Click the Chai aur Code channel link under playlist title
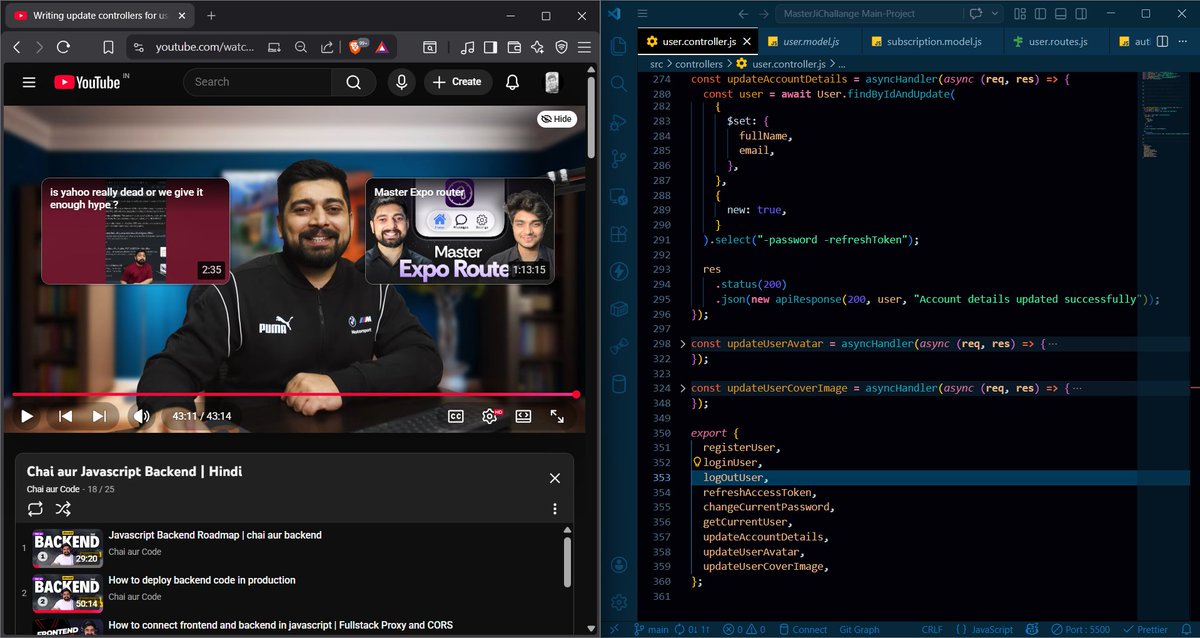 [x=53, y=489]
